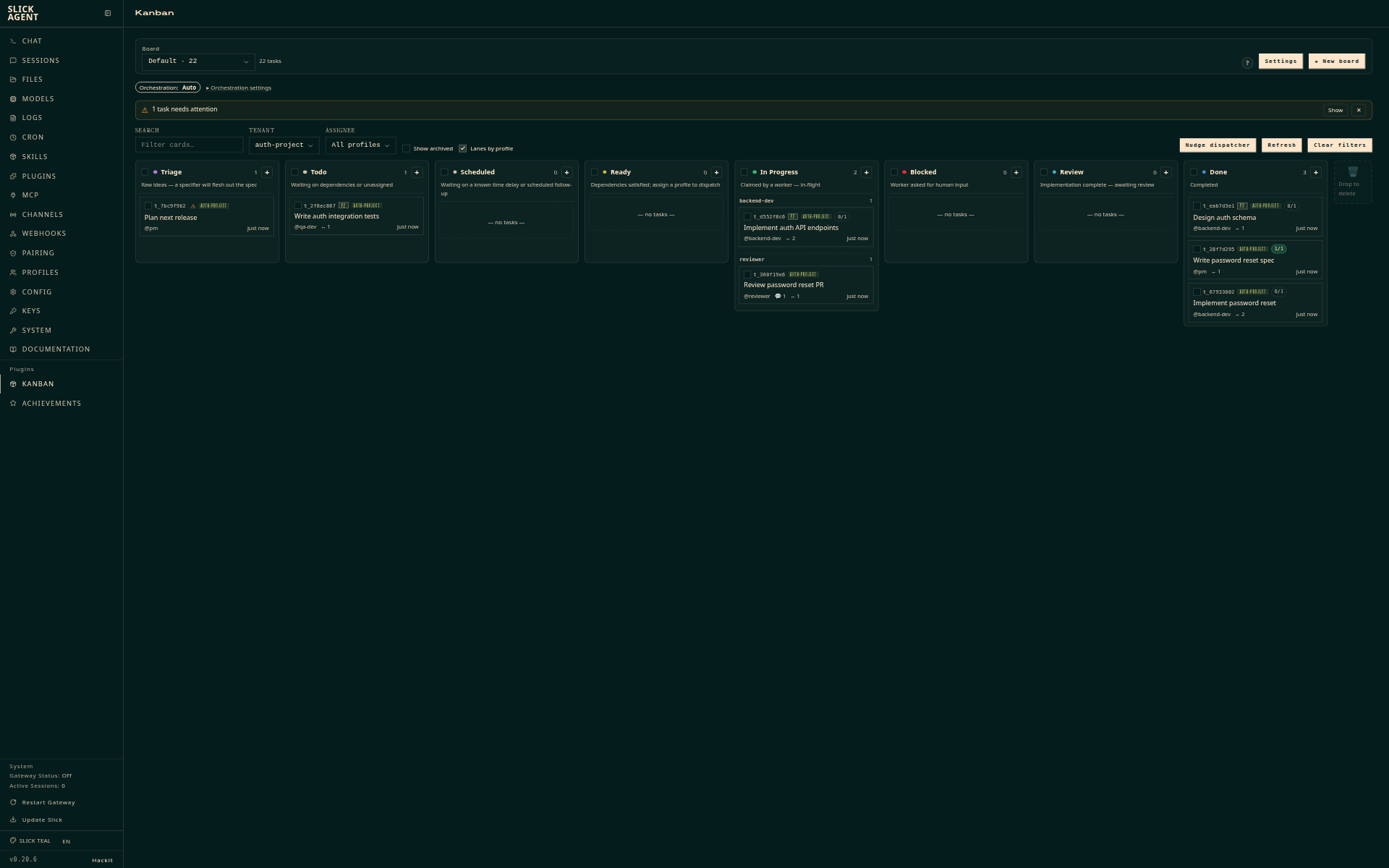Open Sessions in the sidebar
This screenshot has height=868, width=1389.
pyautogui.click(x=61, y=61)
